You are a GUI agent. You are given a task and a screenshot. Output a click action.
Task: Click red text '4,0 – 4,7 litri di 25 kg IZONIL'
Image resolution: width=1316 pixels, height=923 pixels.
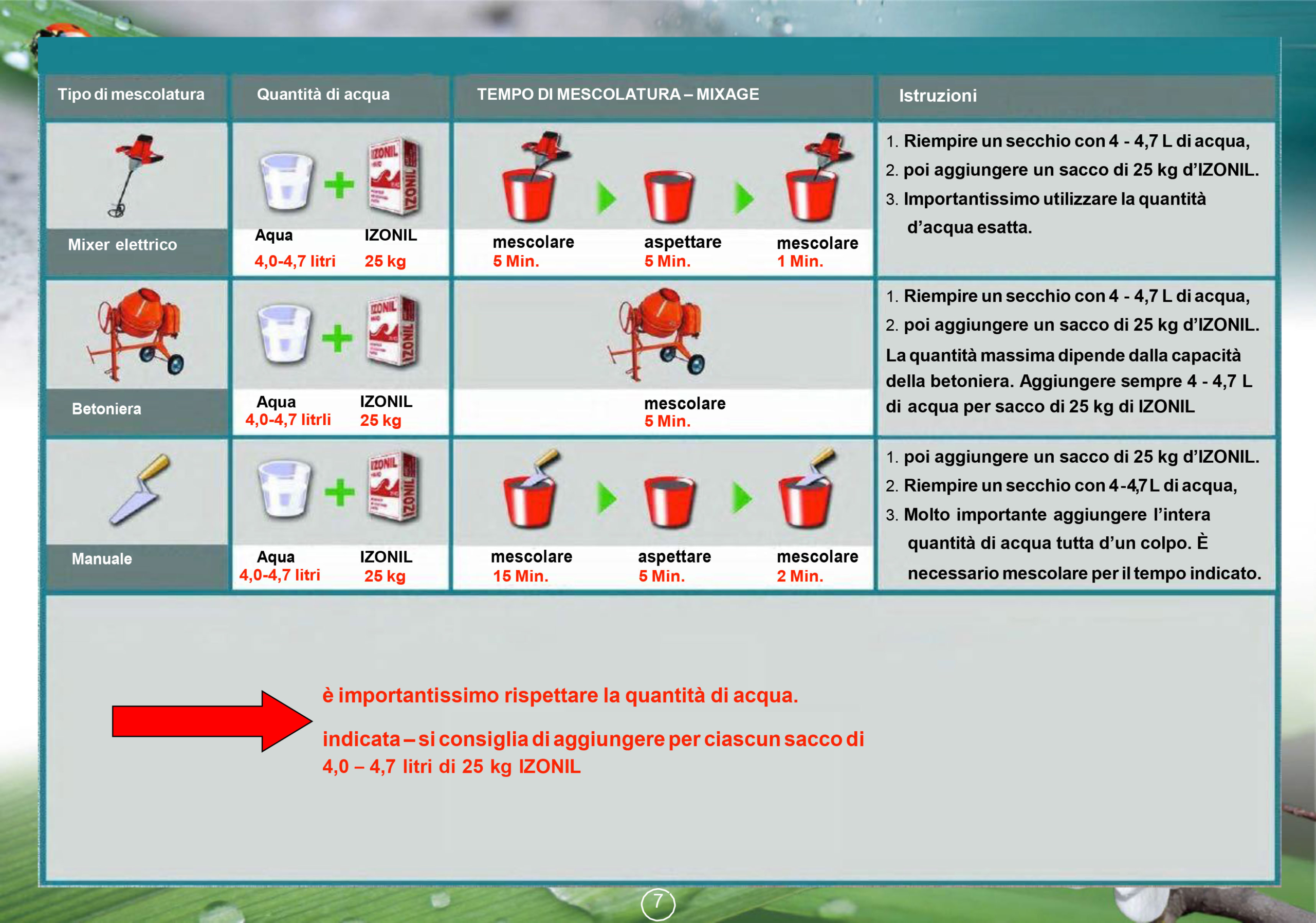pos(451,767)
